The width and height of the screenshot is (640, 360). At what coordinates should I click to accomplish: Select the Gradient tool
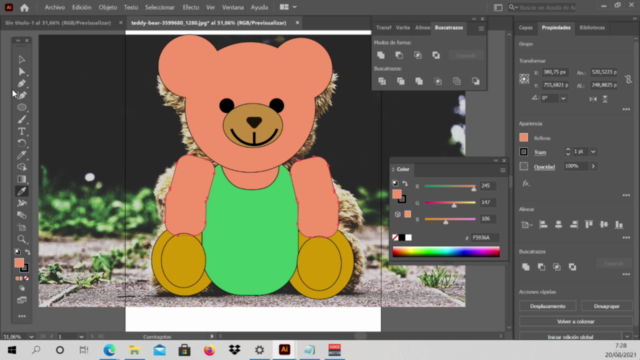pyautogui.click(x=22, y=179)
